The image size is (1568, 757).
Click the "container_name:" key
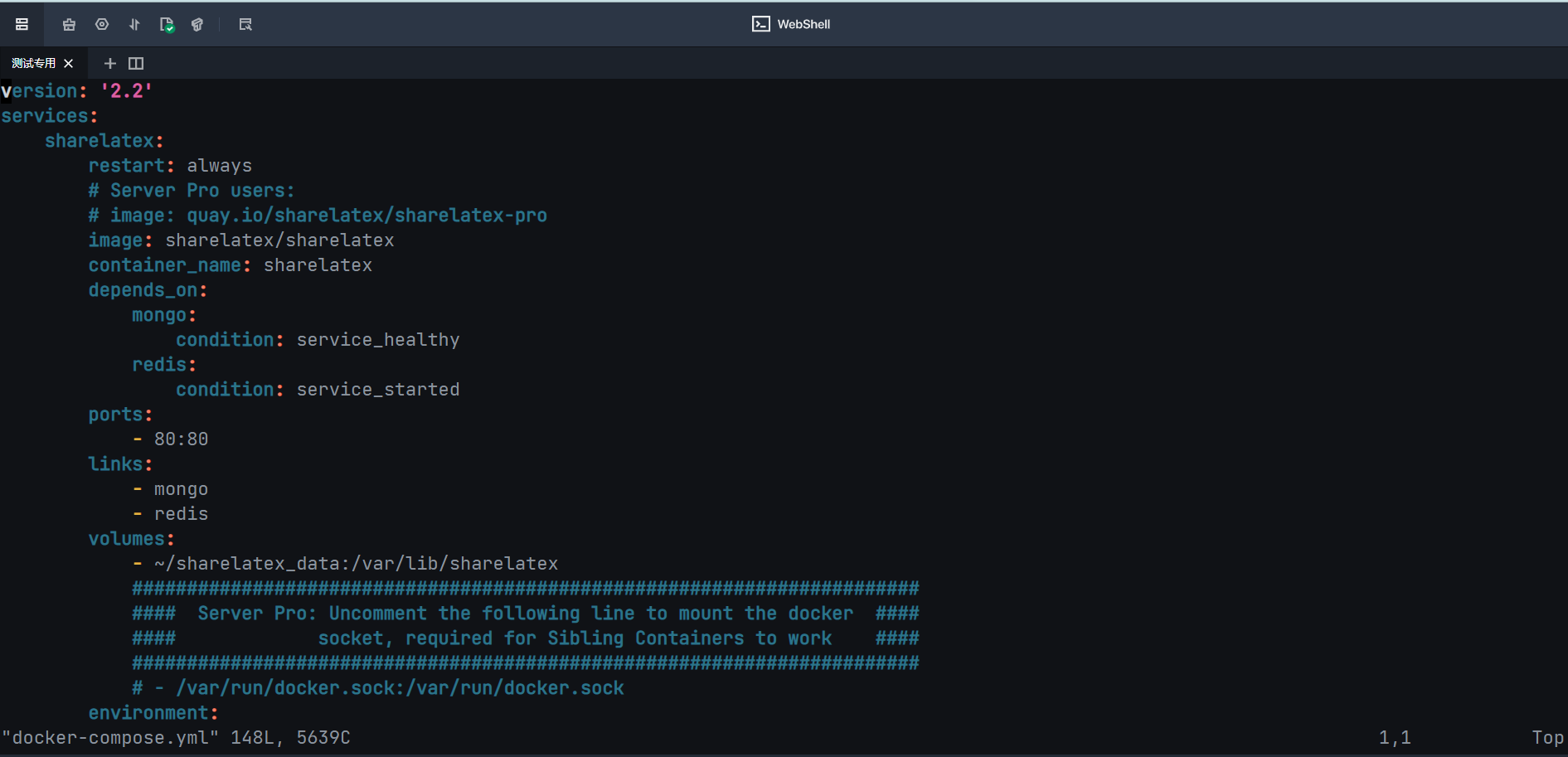[x=170, y=265]
